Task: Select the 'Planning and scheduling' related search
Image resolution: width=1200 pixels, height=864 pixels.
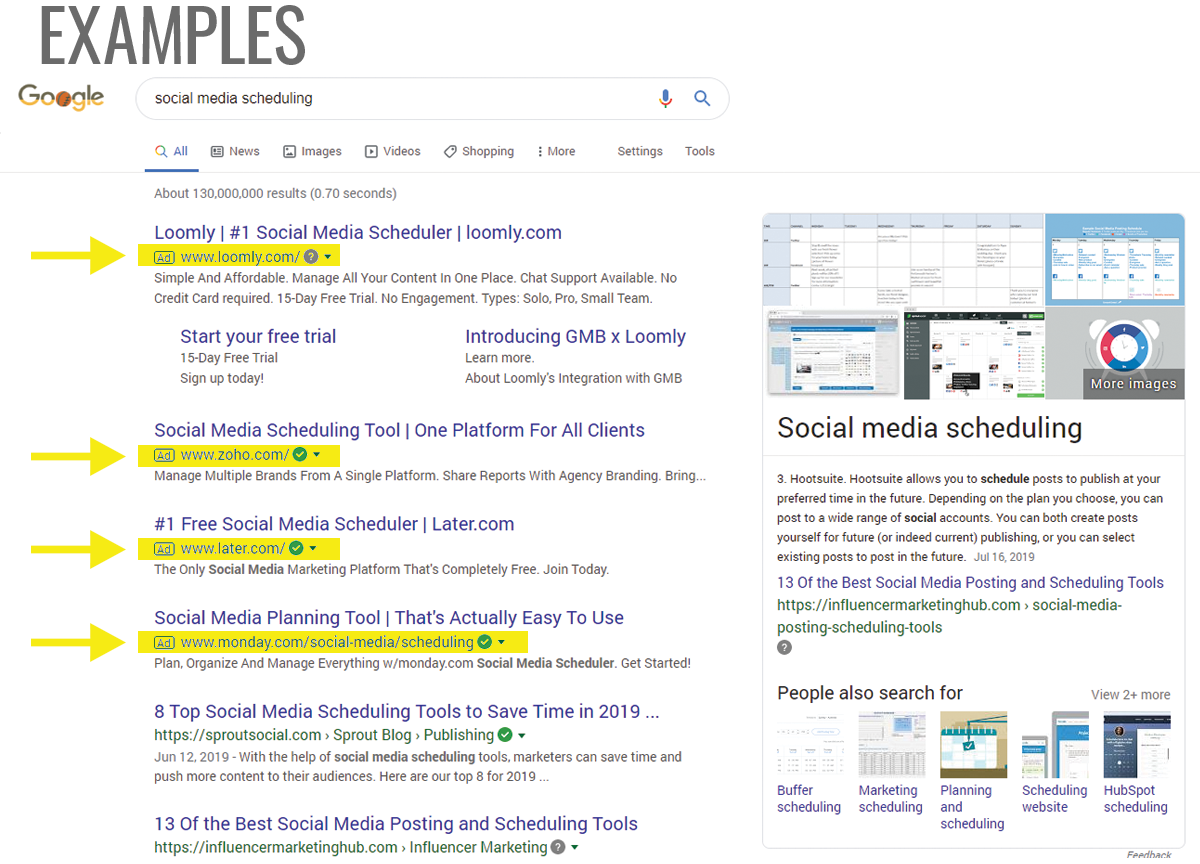Action: coord(972,770)
